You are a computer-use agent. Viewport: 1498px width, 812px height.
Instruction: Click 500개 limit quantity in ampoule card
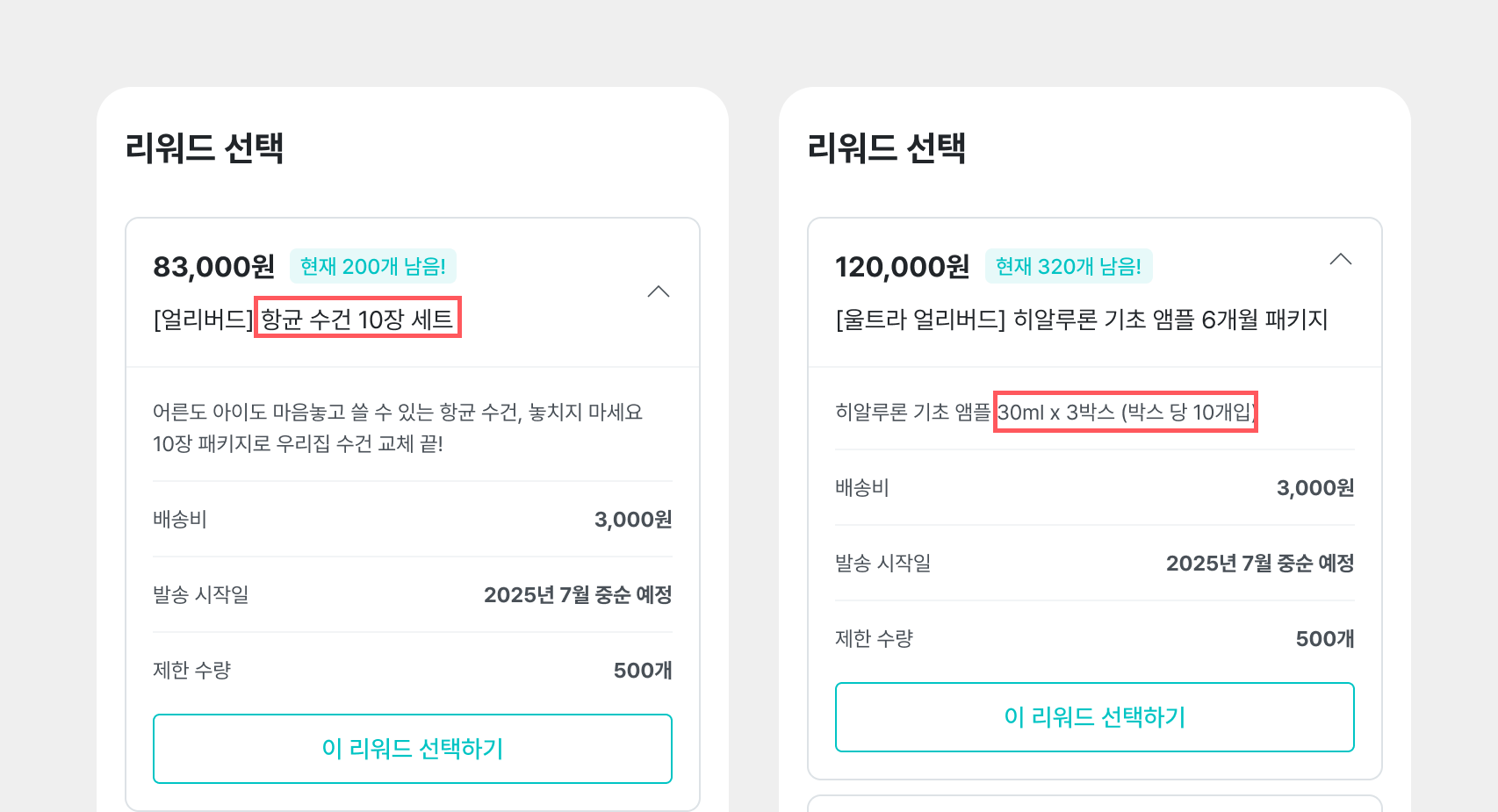tap(1324, 638)
